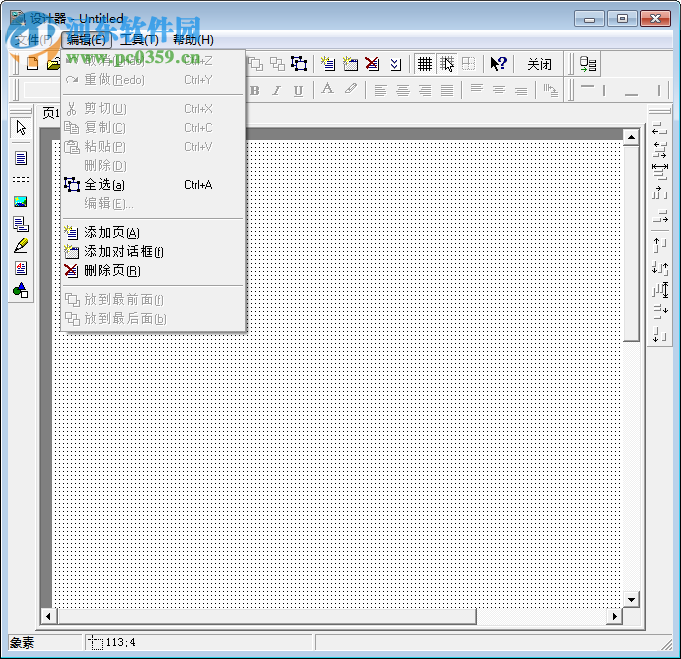The width and height of the screenshot is (681, 659).
Task: Toggle center text alignment
Action: point(403,90)
